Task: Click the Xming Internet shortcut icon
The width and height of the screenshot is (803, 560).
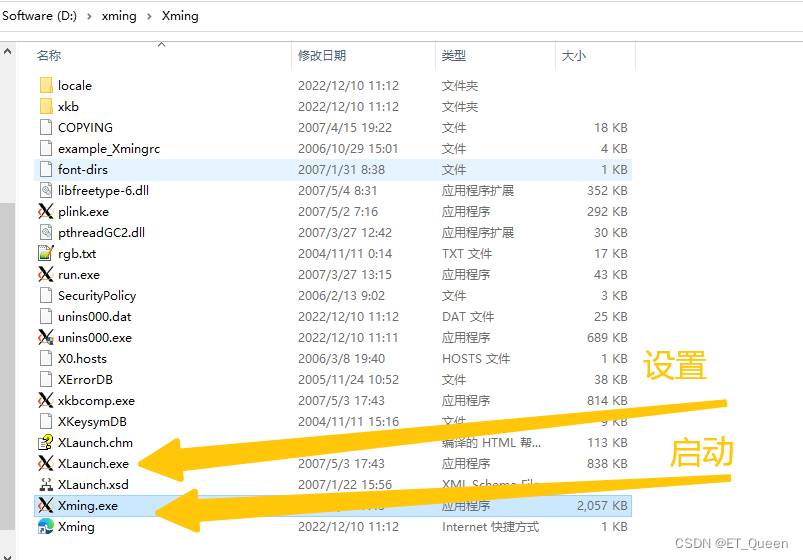Action: 46,527
